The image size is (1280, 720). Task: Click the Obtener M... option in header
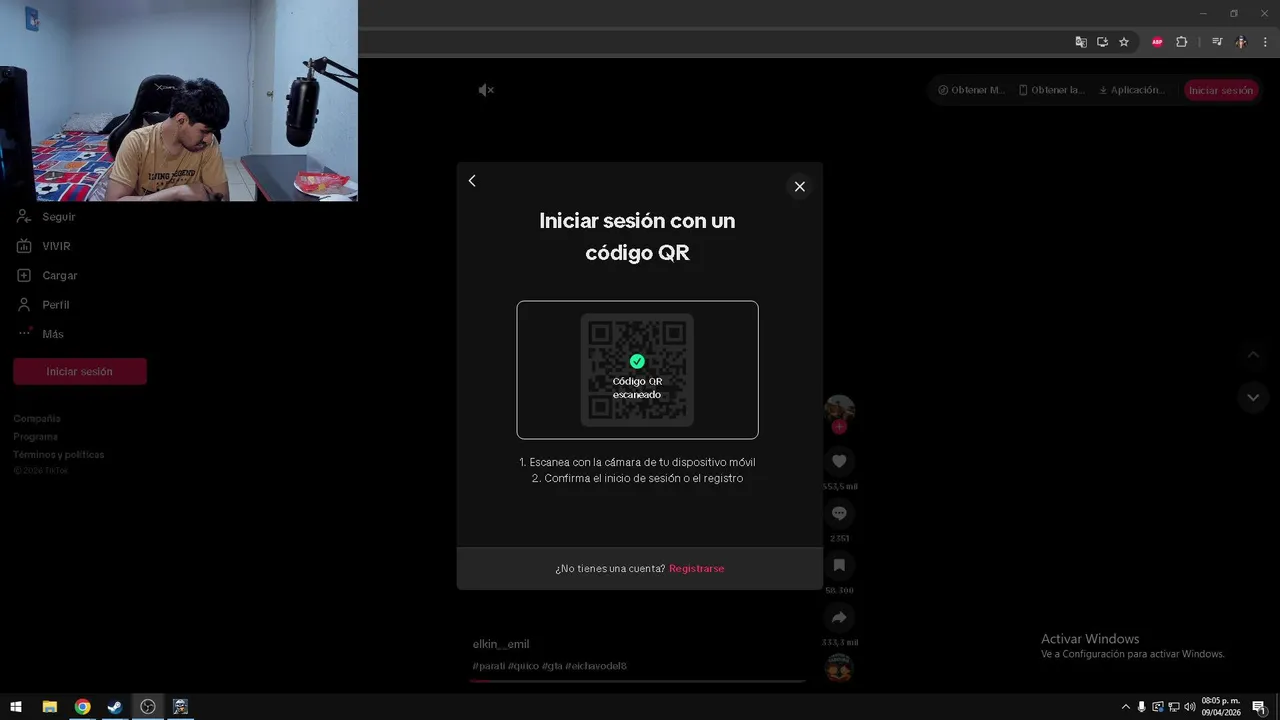[971, 90]
